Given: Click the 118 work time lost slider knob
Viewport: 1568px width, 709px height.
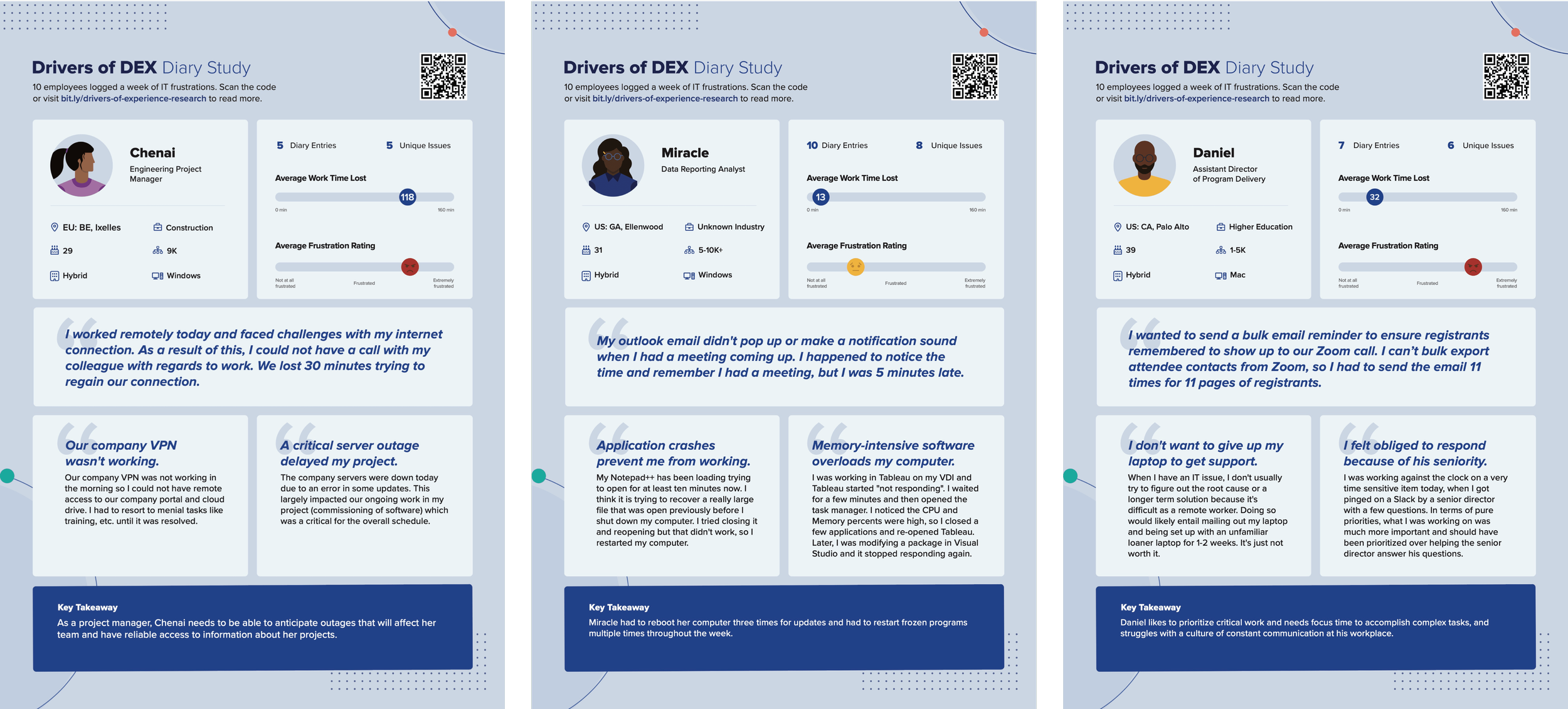Looking at the screenshot, I should 408,197.
